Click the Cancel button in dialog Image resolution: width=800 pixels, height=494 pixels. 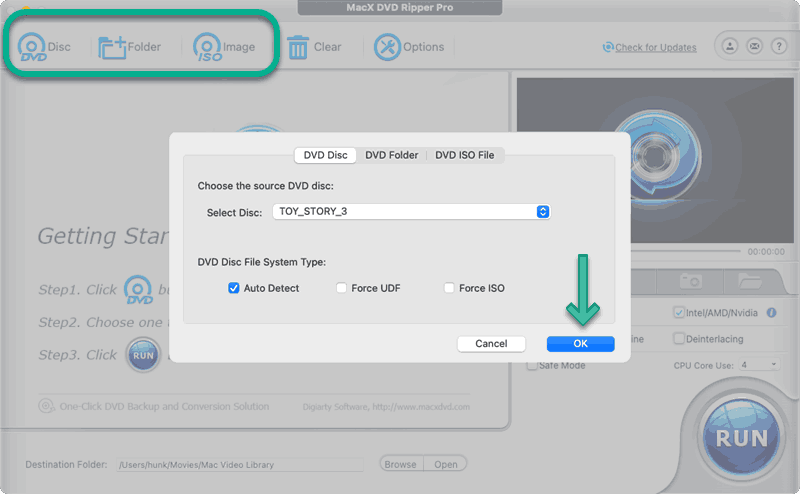491,343
